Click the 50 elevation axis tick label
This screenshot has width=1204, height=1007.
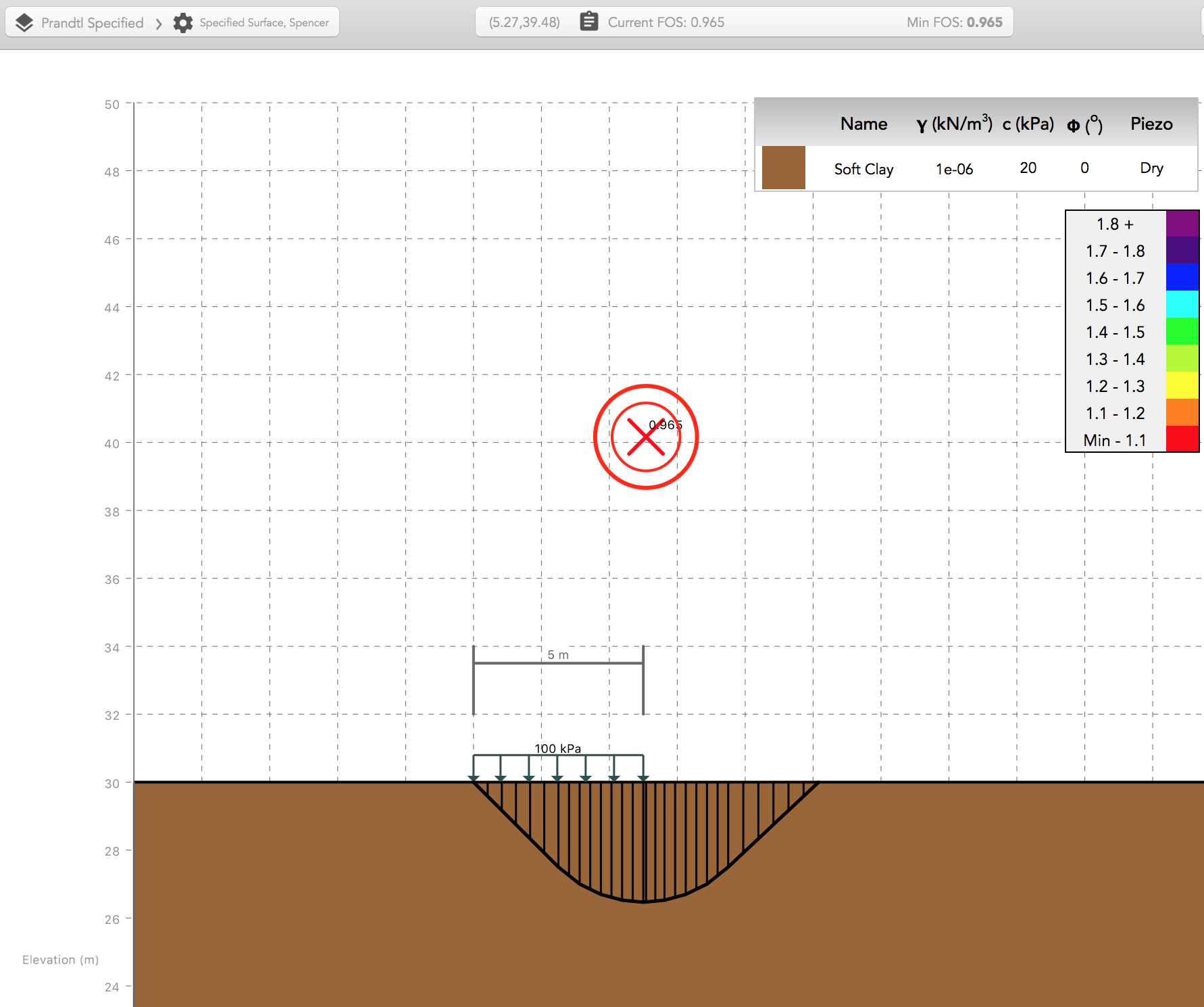click(111, 105)
